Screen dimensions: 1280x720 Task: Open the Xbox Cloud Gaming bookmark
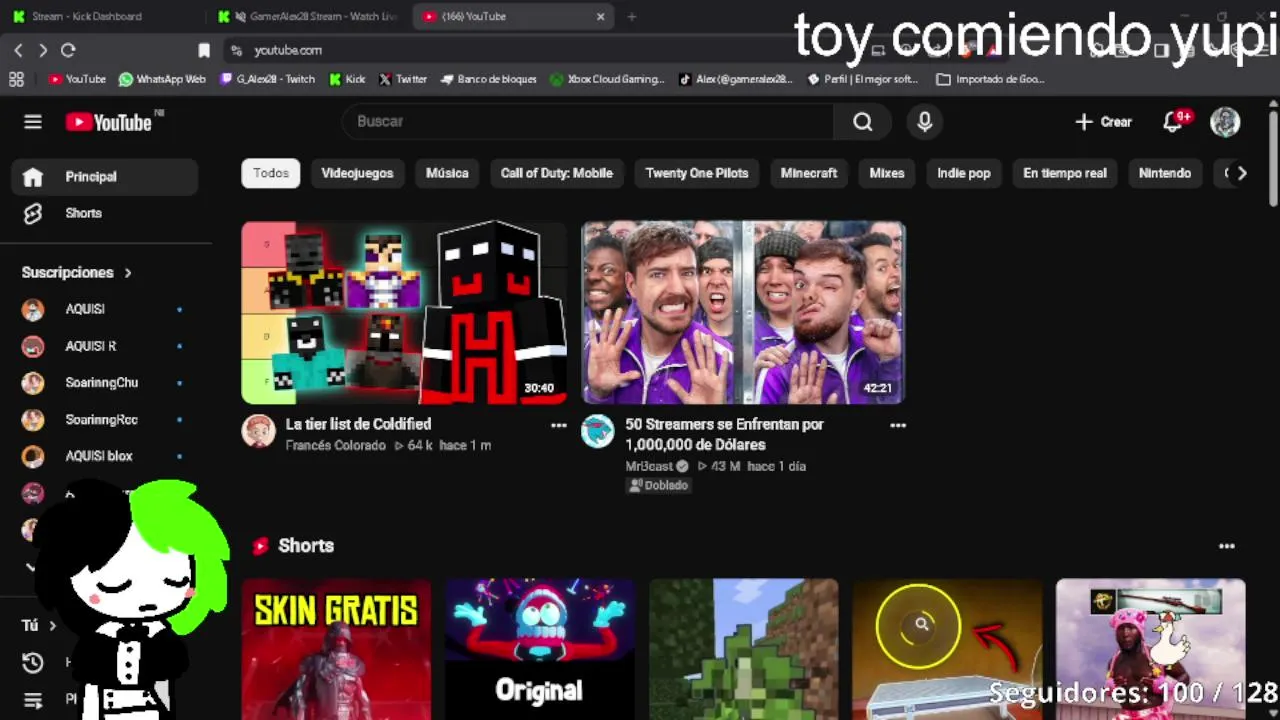607,79
